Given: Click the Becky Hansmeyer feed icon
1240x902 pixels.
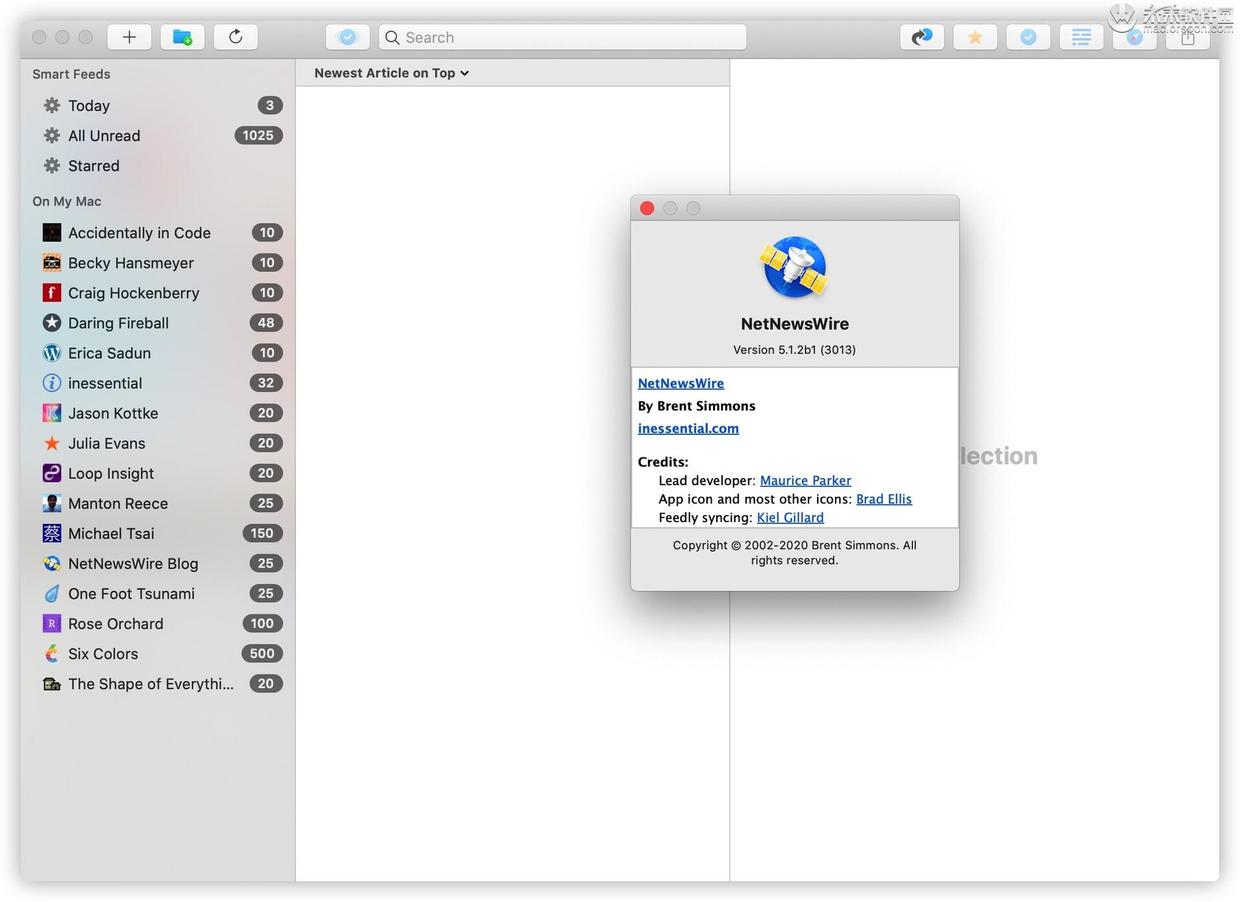Looking at the screenshot, I should 52,262.
